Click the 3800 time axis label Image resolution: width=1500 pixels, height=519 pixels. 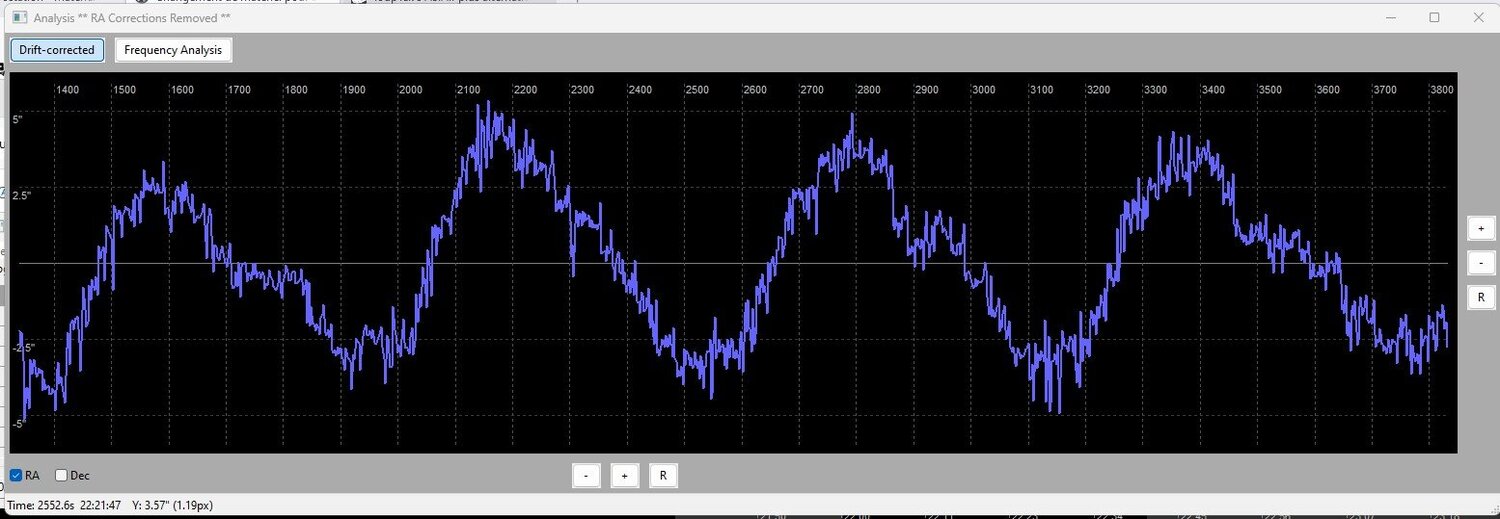click(1442, 90)
